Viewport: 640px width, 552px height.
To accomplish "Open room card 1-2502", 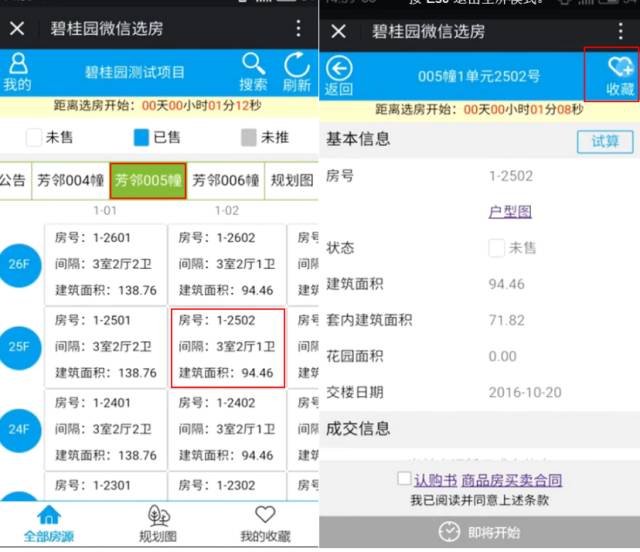I will click(x=228, y=347).
